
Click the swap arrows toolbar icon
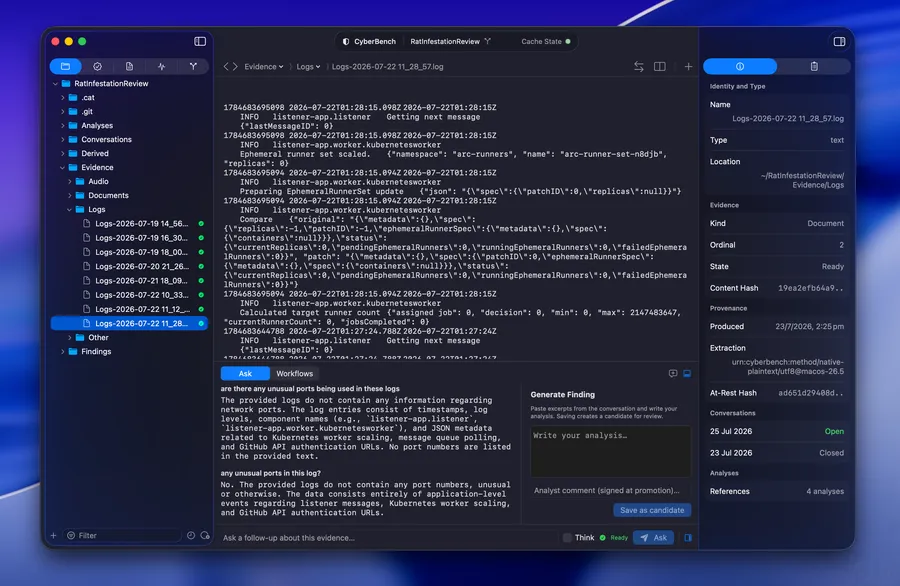coord(639,67)
